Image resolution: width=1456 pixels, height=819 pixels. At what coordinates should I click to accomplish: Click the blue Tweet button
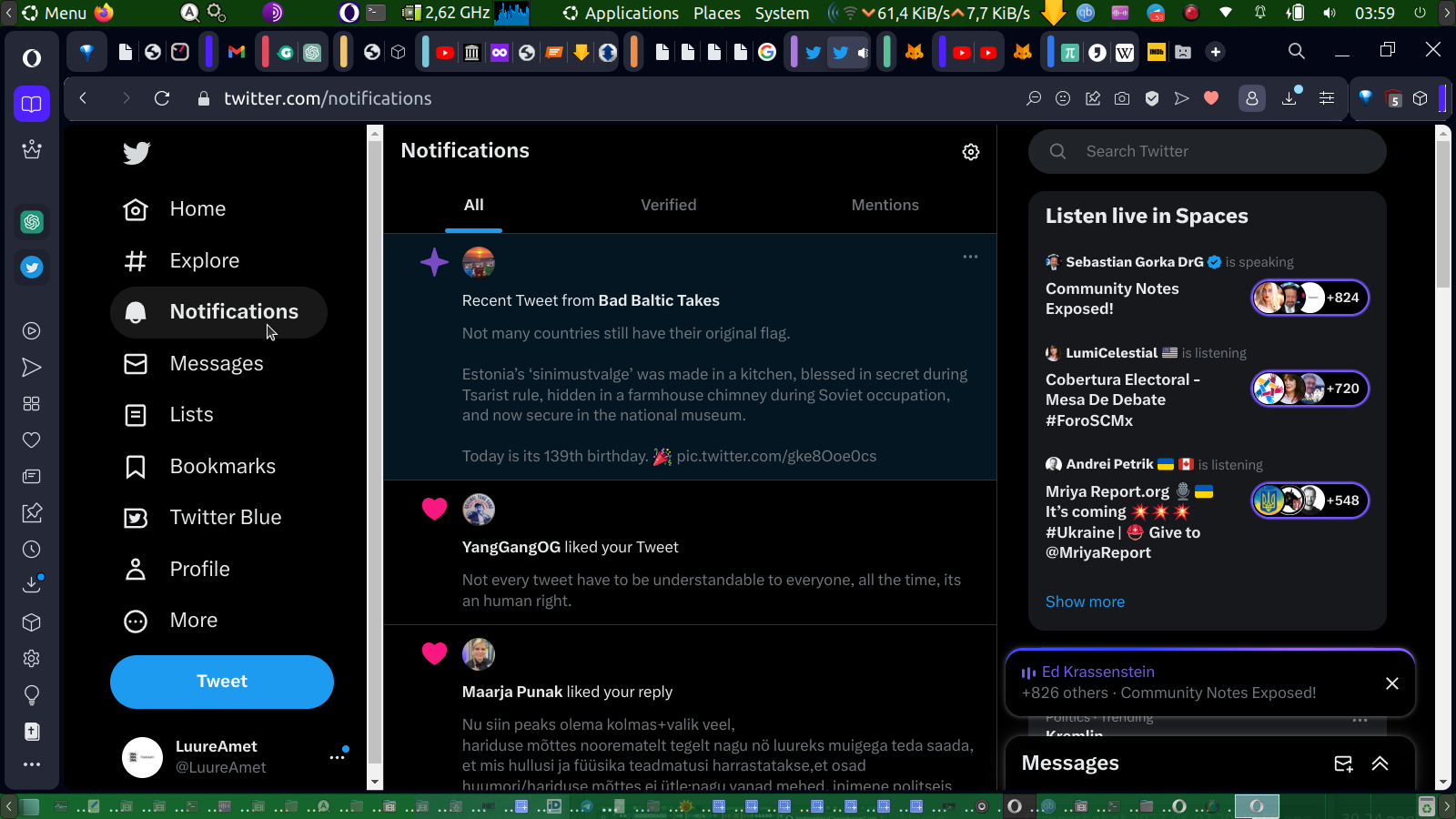[222, 682]
